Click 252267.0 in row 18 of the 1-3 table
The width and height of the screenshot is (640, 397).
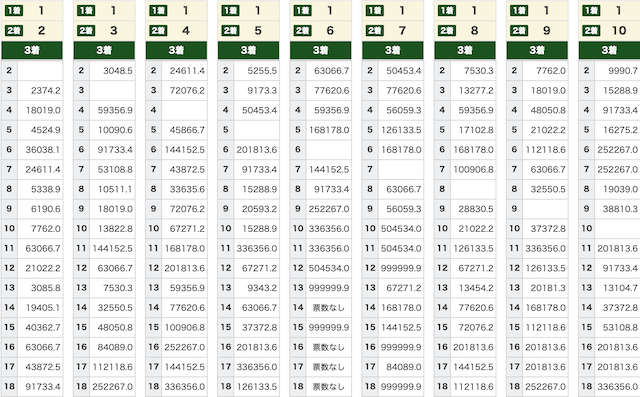tap(113, 386)
